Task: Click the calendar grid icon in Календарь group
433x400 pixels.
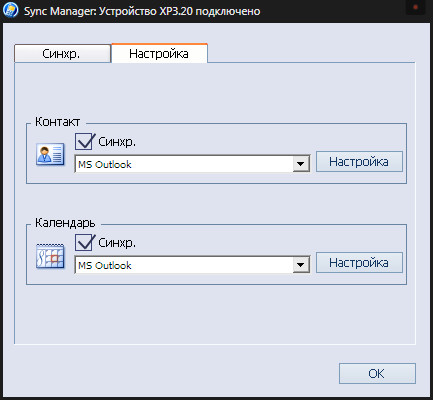Action: (50, 256)
